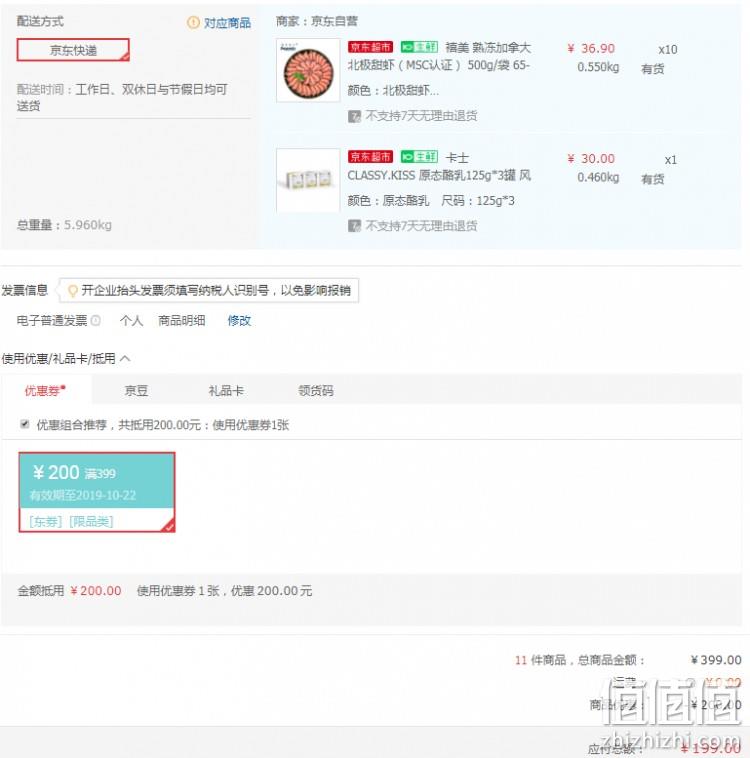Click the green 生鲜 badge on yogurt item
Screen dimensions: 750x758
[x=419, y=157]
